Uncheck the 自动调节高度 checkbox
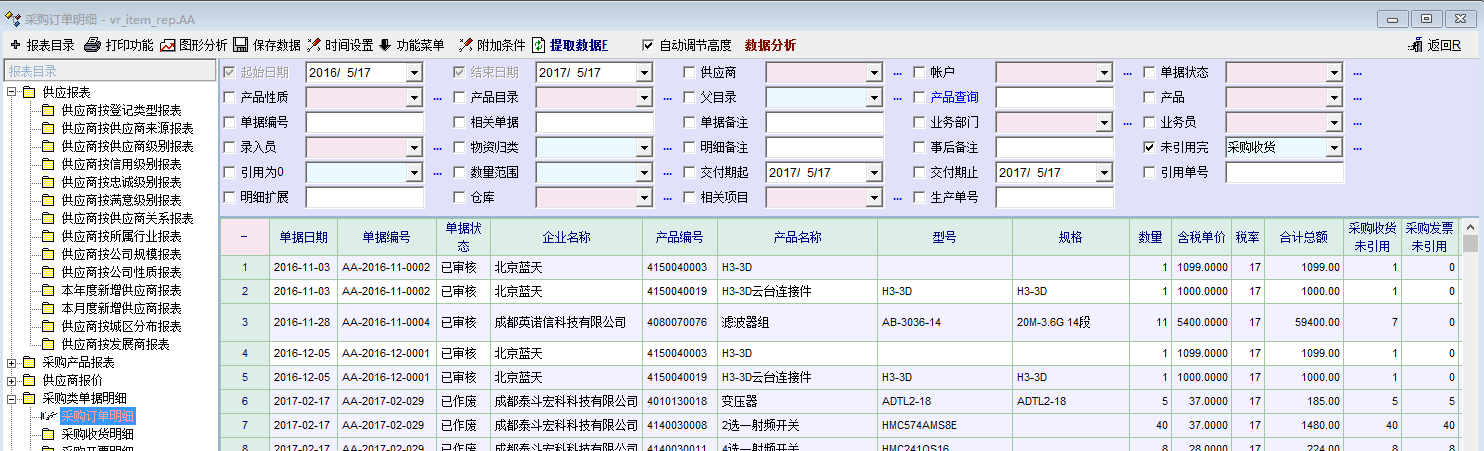This screenshot has height=451, width=1484. [648, 45]
